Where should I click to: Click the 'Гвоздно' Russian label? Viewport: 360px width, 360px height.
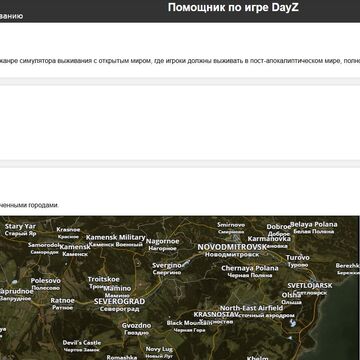click(x=136, y=333)
